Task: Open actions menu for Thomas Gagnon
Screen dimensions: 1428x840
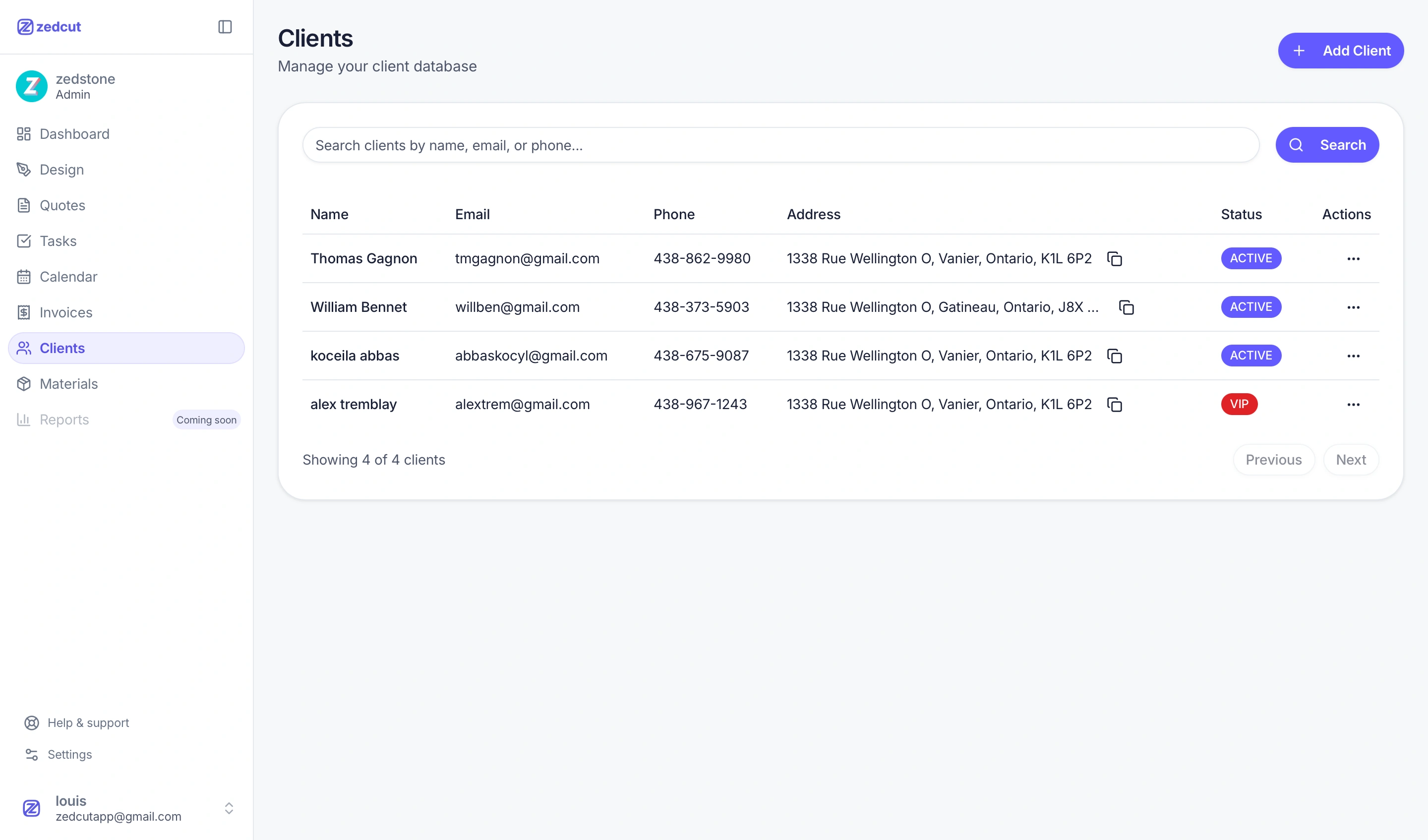Action: 1353,259
